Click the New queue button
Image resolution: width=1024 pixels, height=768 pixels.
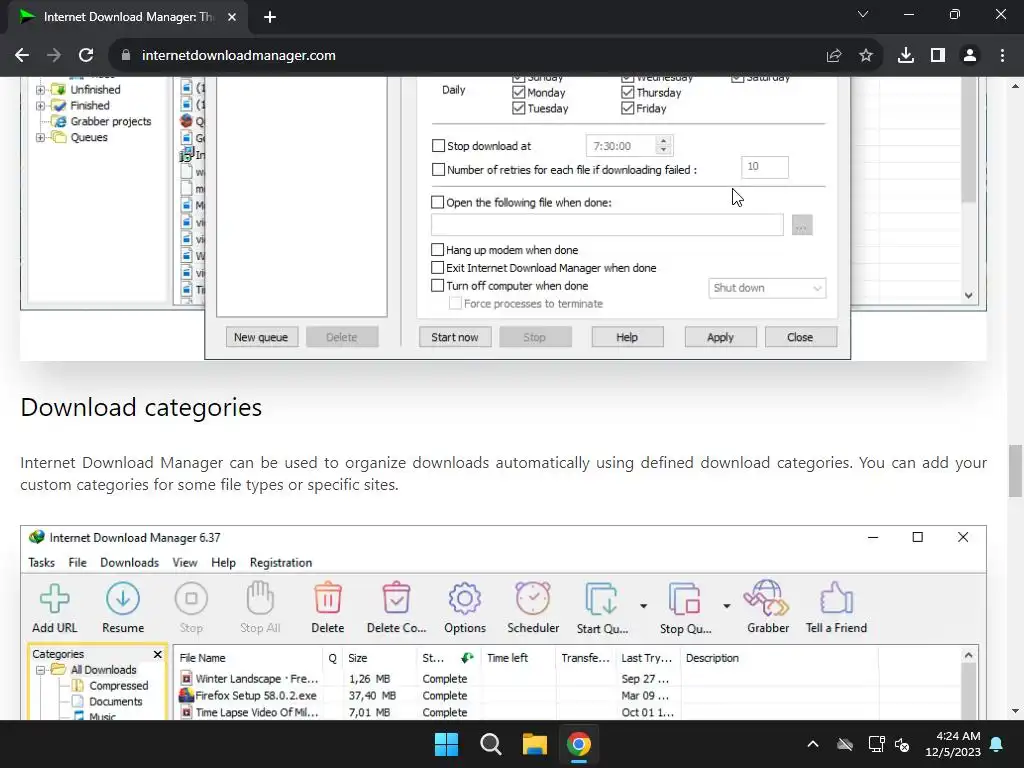tap(261, 337)
